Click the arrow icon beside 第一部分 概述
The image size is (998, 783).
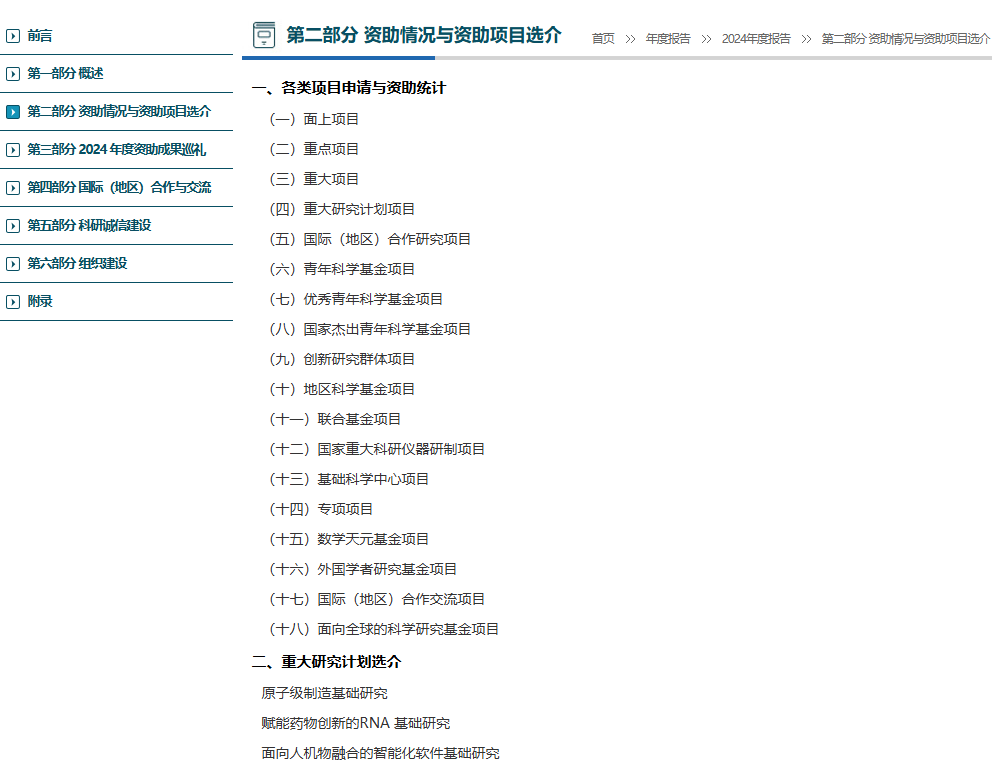[12, 73]
